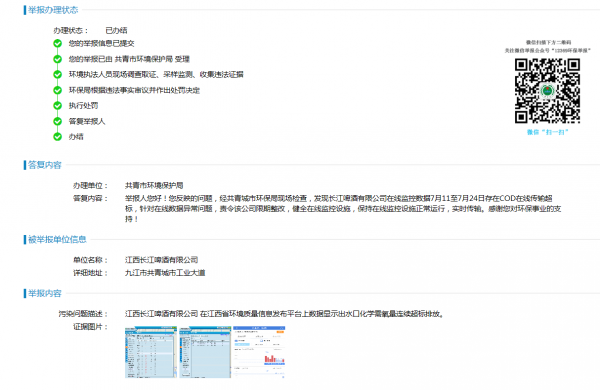Click green check icon beside 您的举报信息已提交
This screenshot has width=600, height=390.
point(57,43)
